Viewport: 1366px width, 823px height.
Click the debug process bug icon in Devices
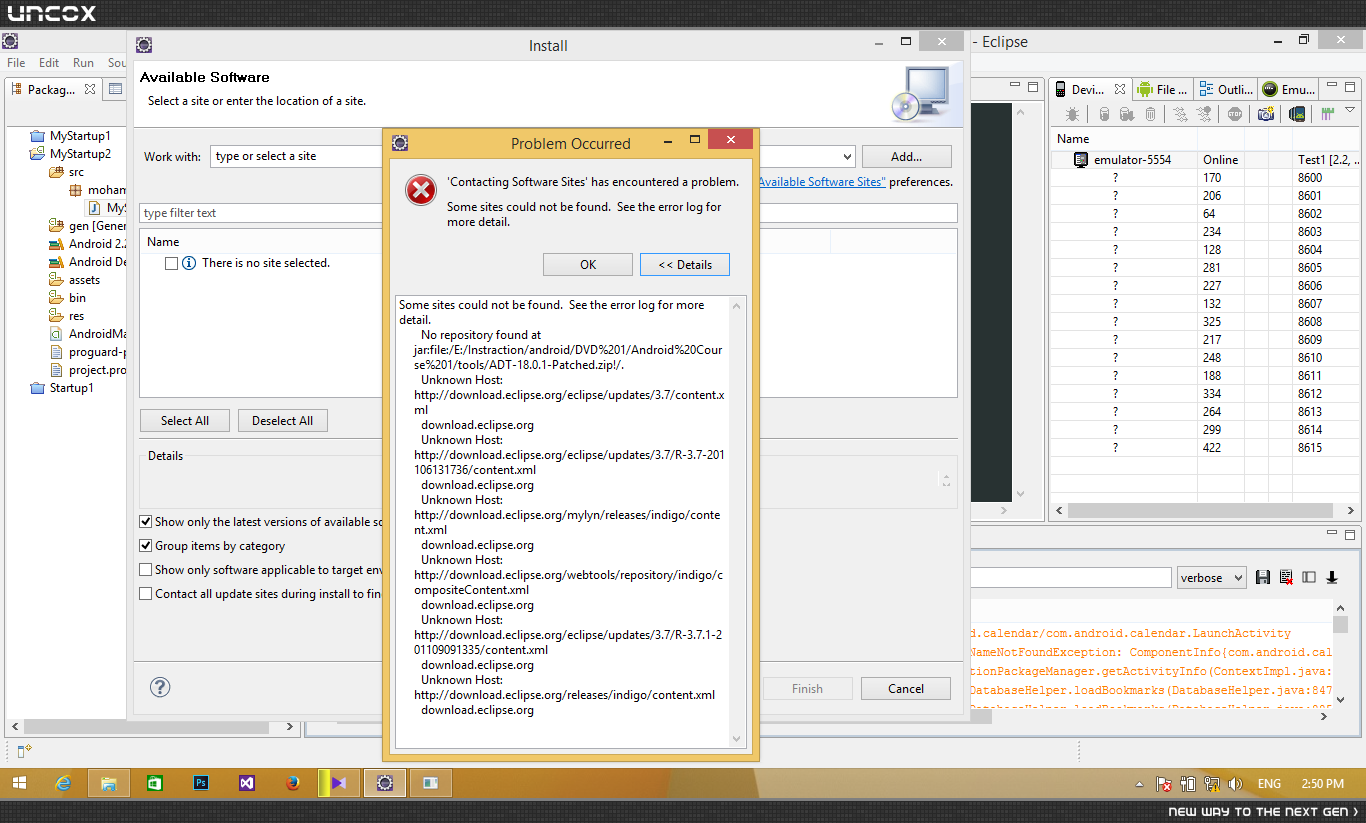click(1072, 114)
